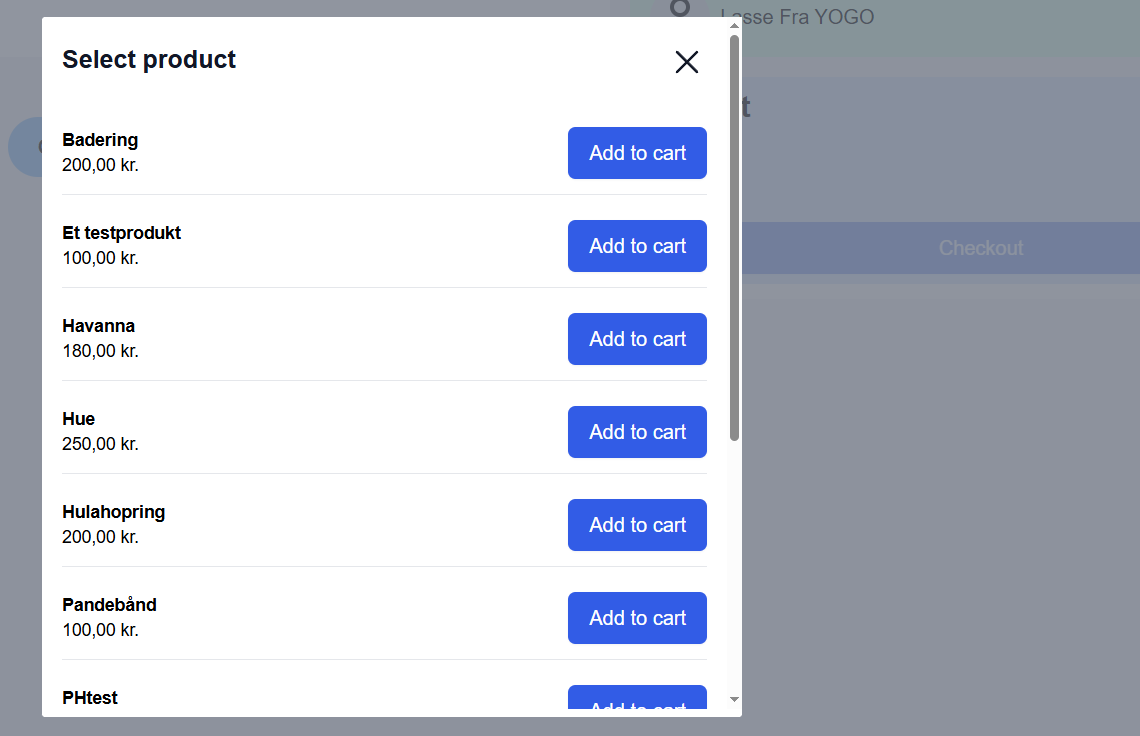
Task: Add Et testprodukt to cart
Action: pos(637,246)
